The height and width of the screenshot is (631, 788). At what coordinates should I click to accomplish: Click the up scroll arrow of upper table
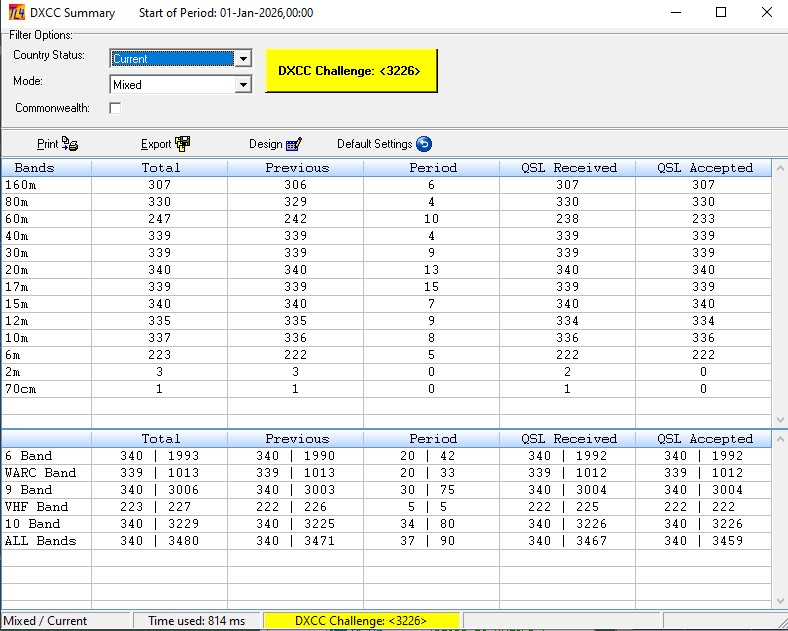coord(780,168)
